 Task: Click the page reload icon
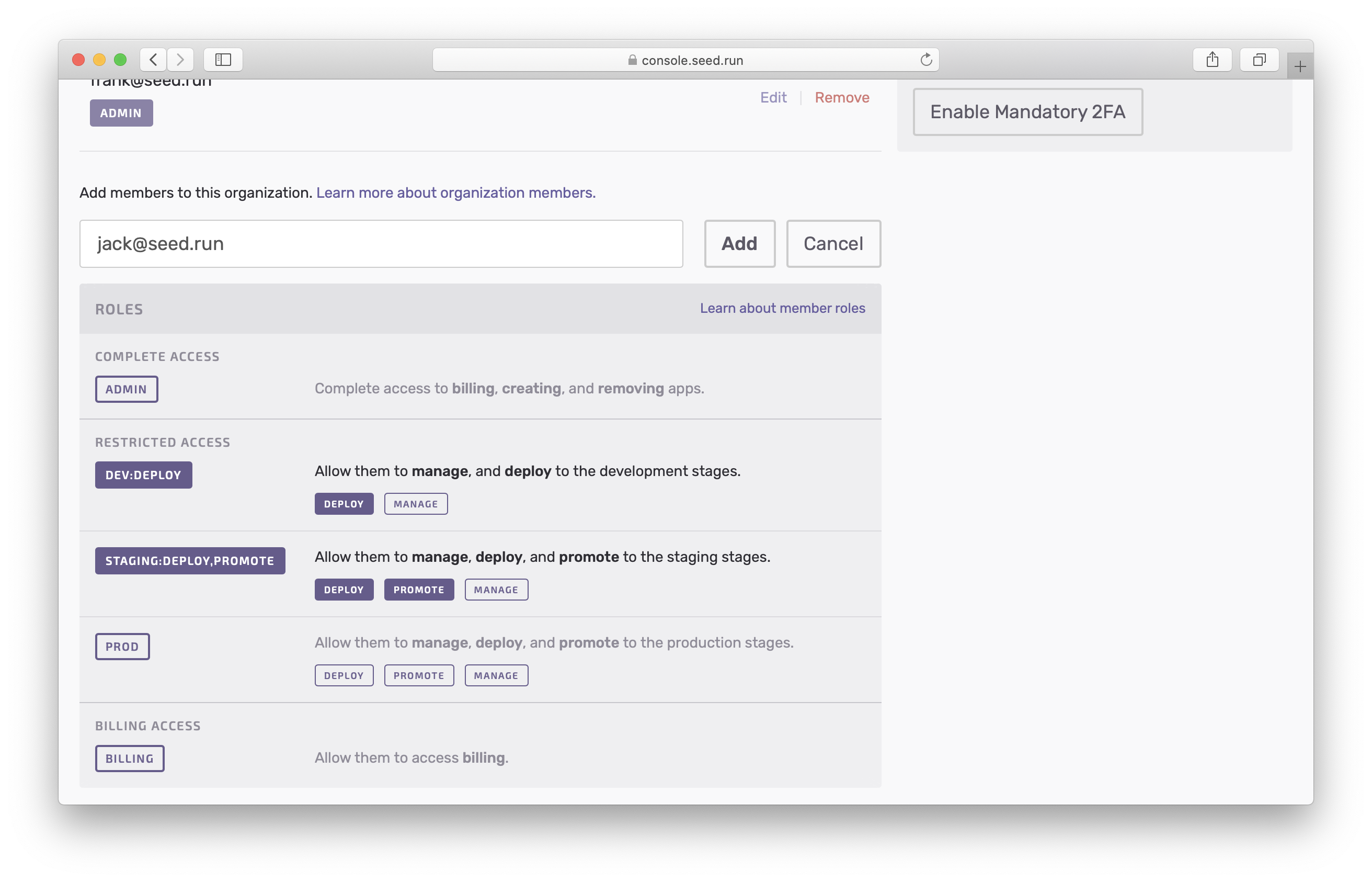tap(925, 60)
